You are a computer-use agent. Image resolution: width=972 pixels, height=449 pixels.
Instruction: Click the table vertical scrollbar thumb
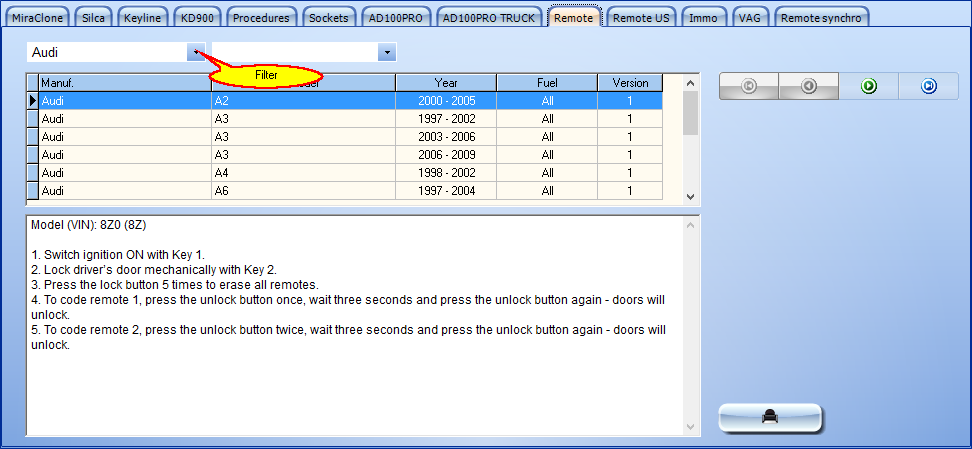[x=691, y=113]
